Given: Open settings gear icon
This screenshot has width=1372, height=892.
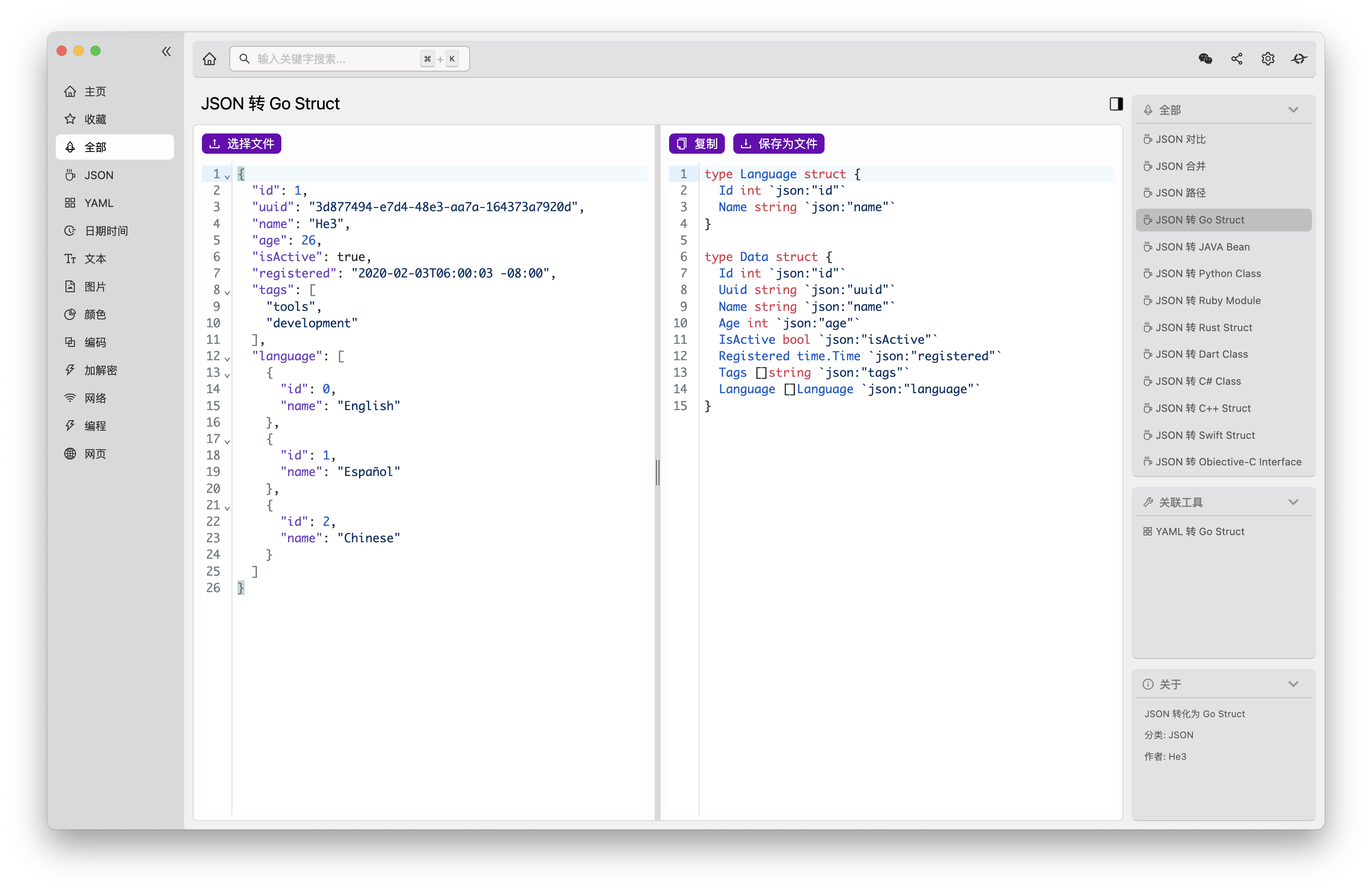Looking at the screenshot, I should click(x=1268, y=59).
